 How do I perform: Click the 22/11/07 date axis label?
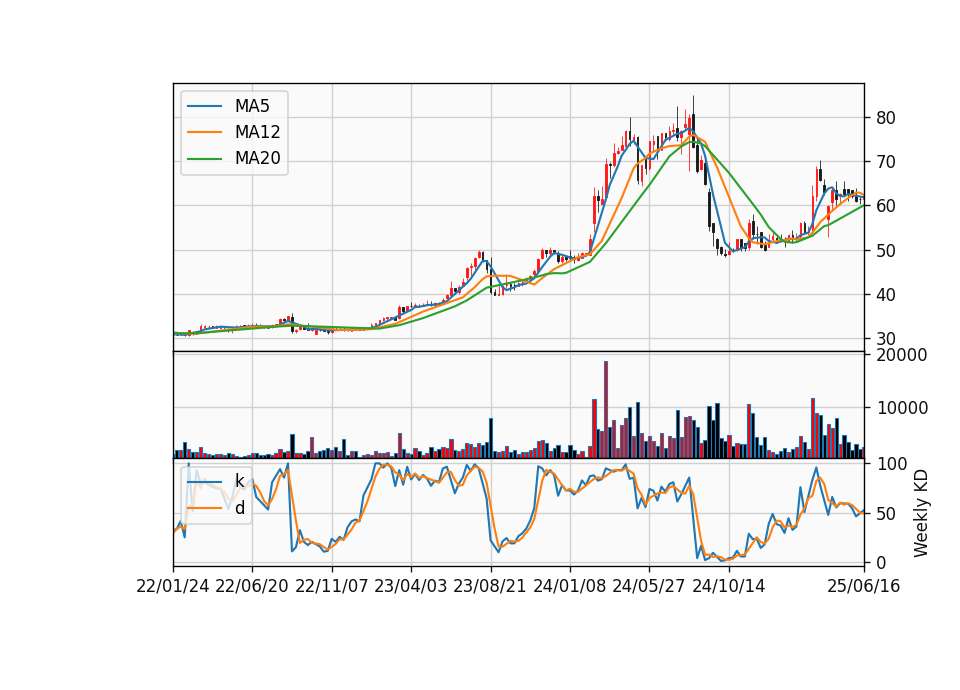pyautogui.click(x=332, y=587)
